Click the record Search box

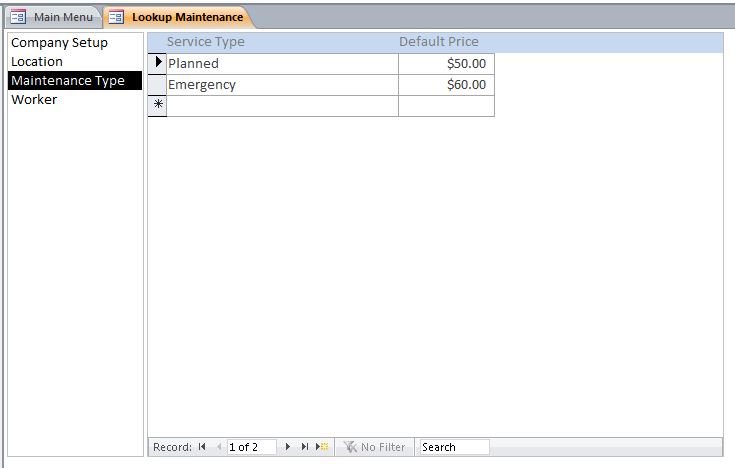[454, 447]
